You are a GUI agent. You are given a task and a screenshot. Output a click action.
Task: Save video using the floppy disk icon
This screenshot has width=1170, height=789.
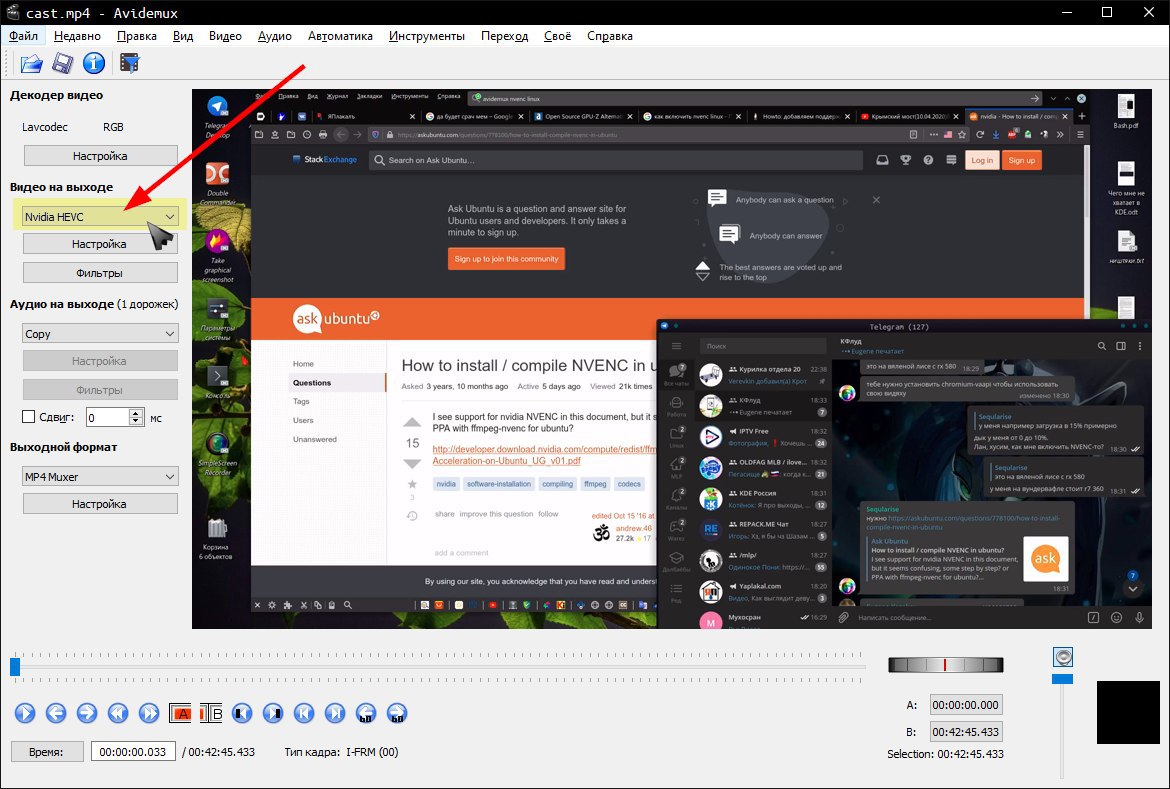click(x=63, y=63)
